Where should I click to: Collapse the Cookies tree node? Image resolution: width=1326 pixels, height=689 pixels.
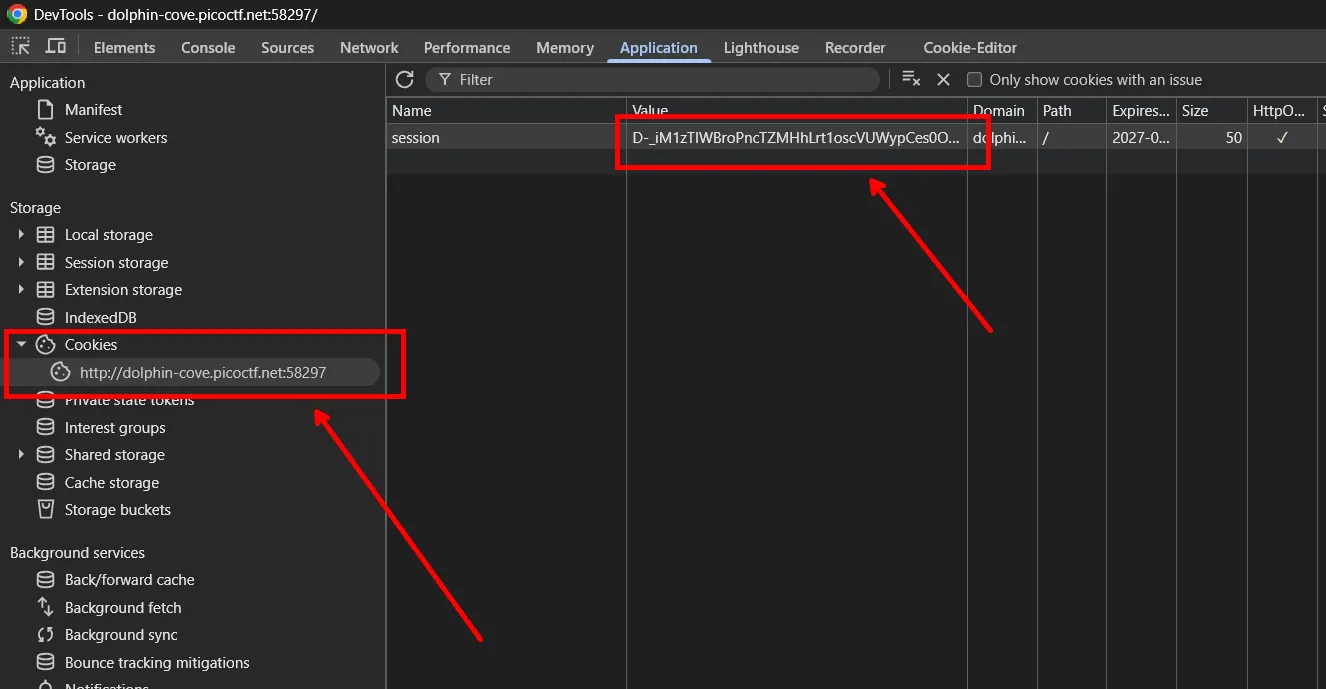pos(21,344)
